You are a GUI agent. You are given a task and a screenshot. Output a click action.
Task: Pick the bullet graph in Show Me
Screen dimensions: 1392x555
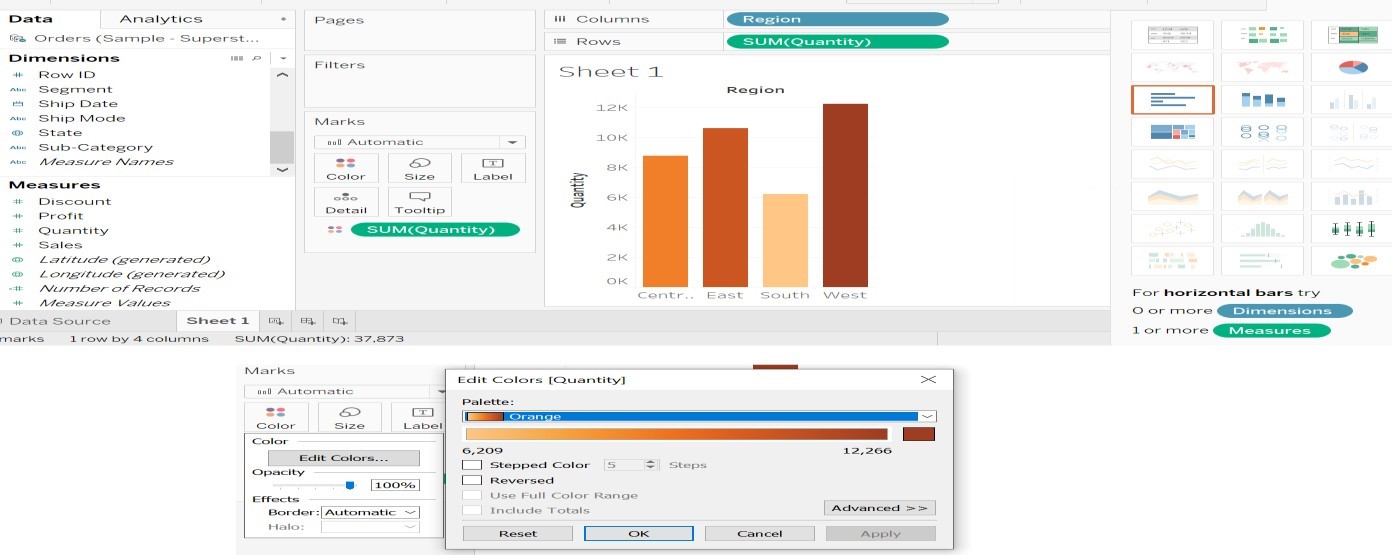pos(1264,260)
